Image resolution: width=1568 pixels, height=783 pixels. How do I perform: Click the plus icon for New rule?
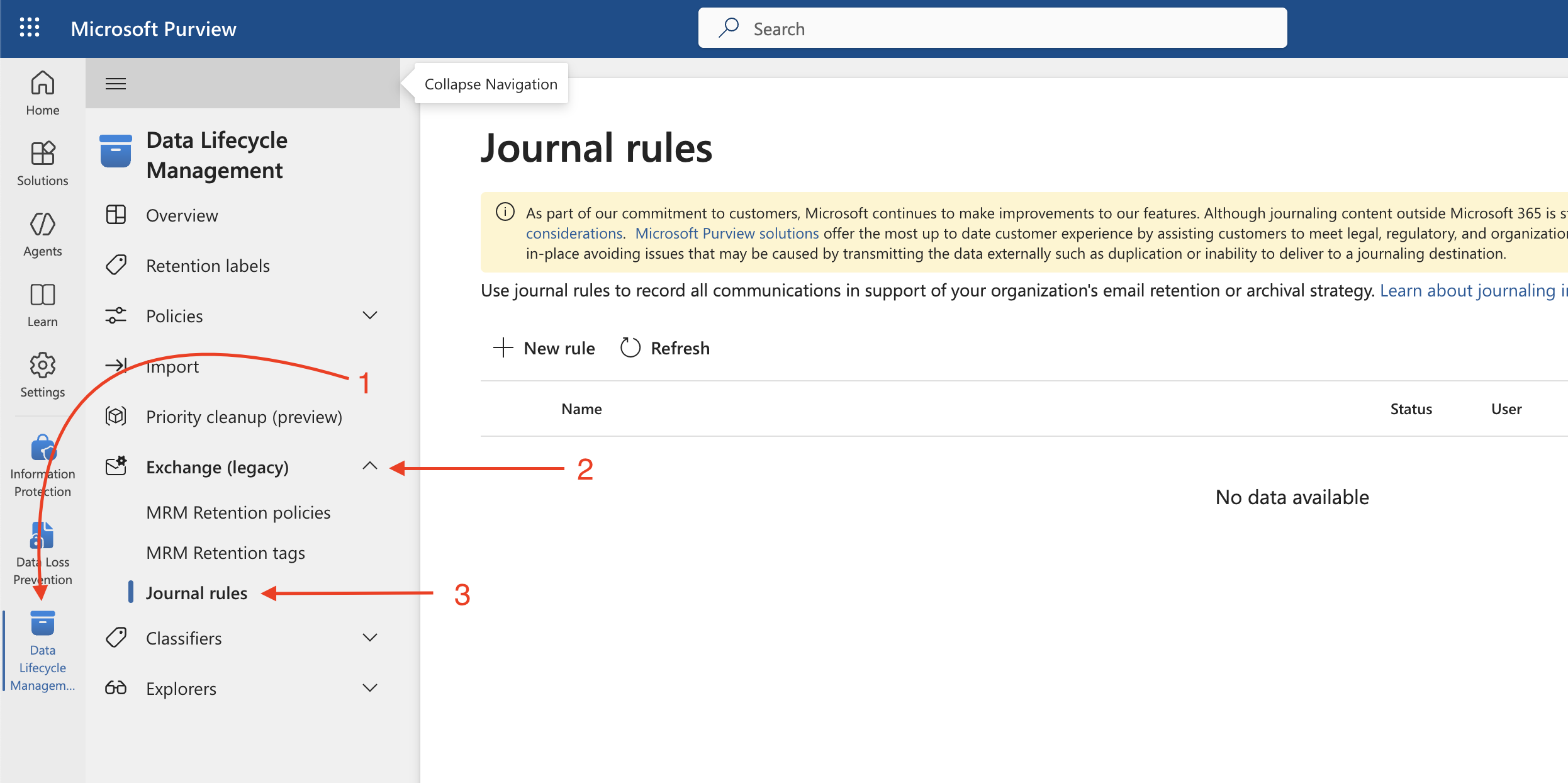[x=503, y=347]
